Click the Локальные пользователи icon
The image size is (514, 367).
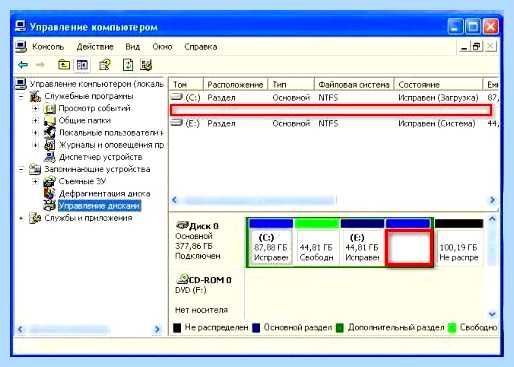point(49,133)
